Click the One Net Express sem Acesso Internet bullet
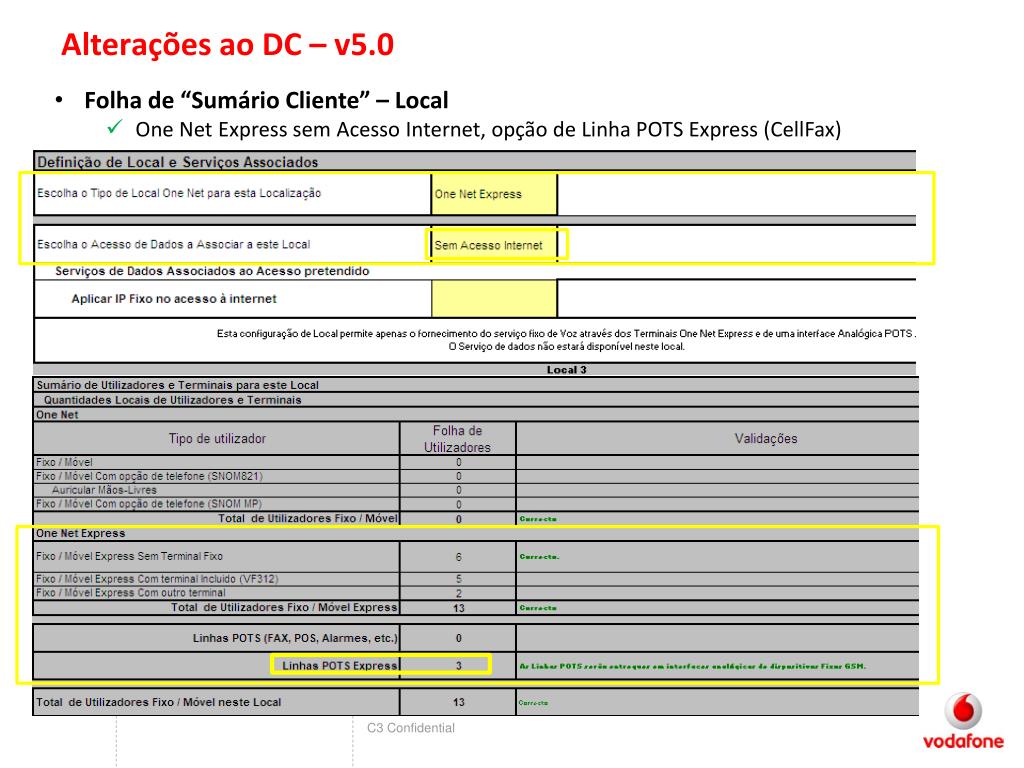1024x768 pixels. [488, 129]
